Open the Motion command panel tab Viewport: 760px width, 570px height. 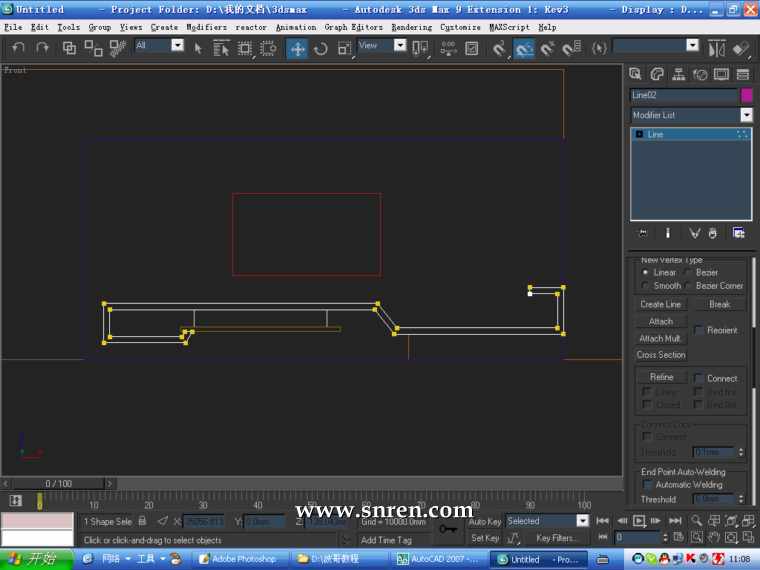click(700, 74)
